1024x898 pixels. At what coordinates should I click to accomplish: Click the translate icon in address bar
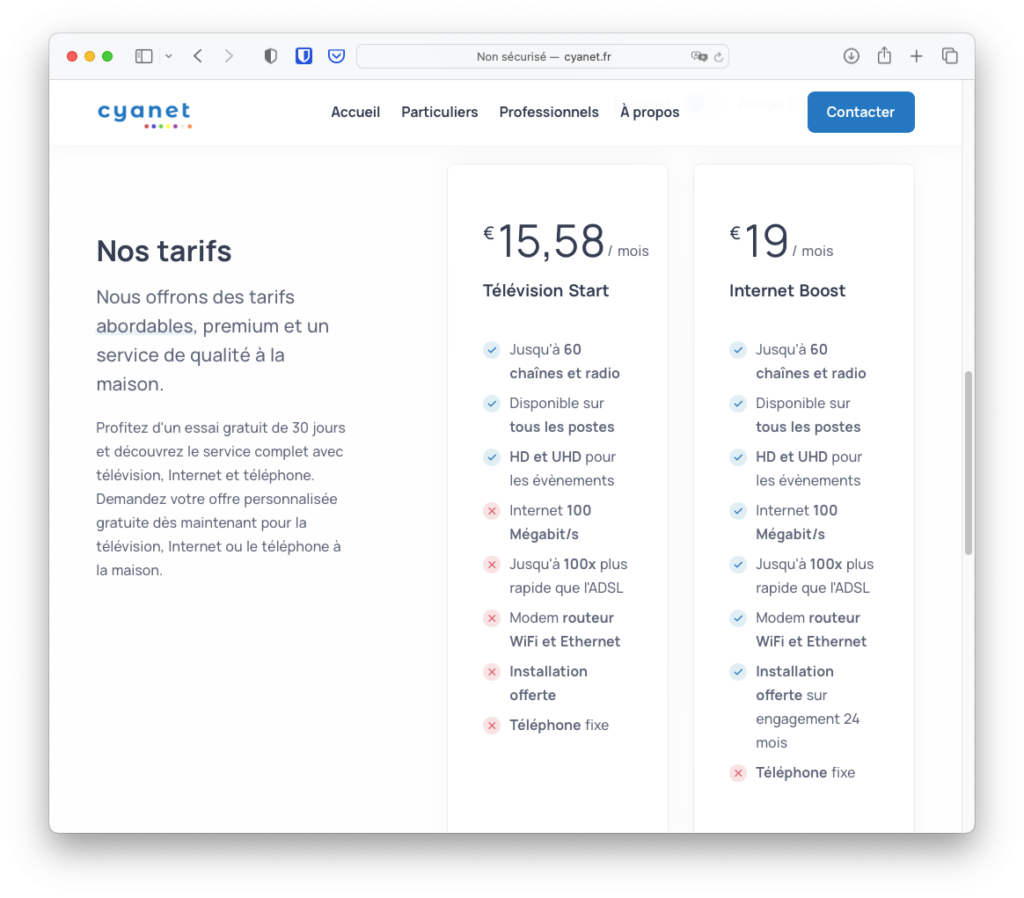[x=698, y=57]
